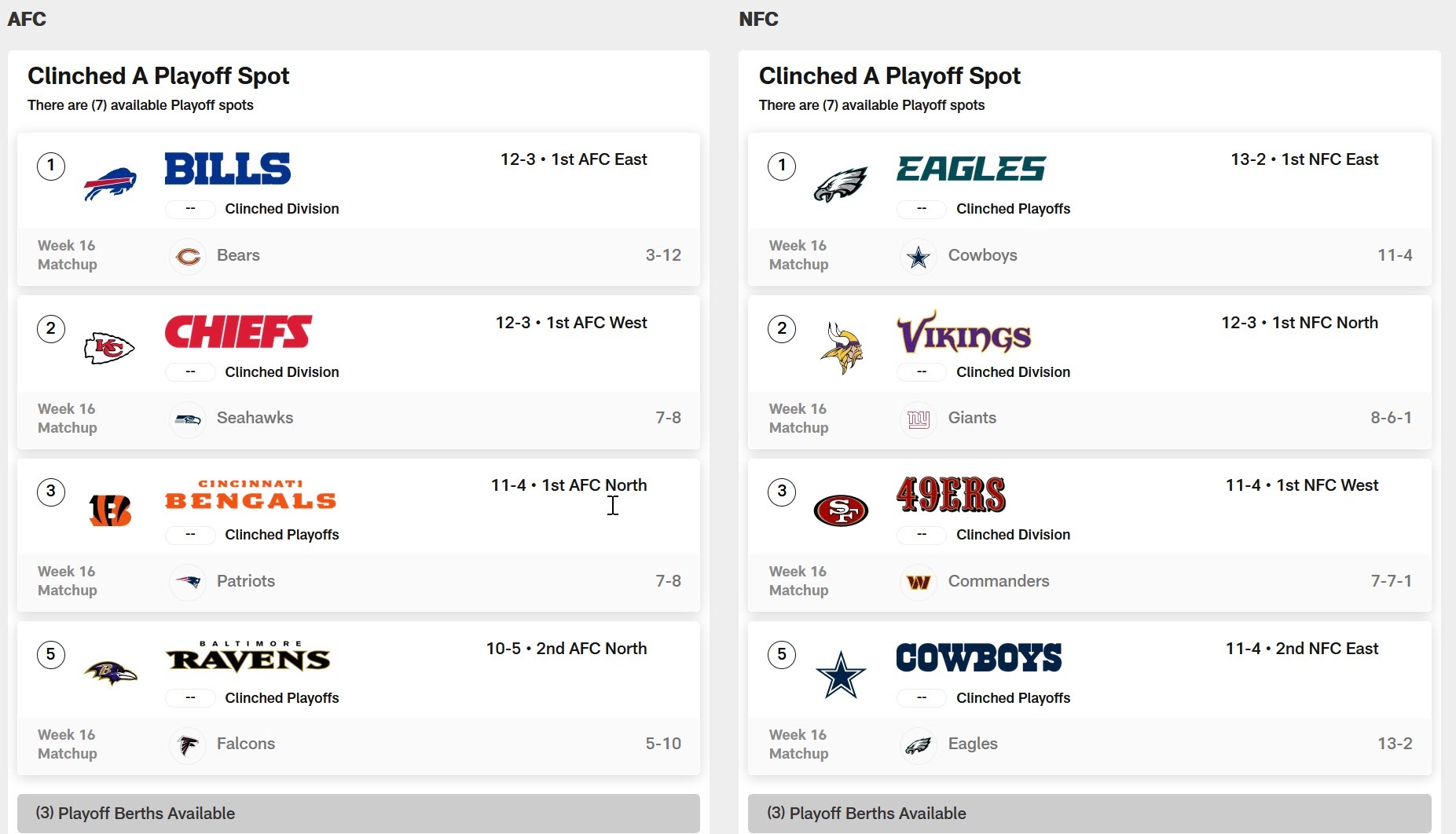Image resolution: width=1456 pixels, height=834 pixels.
Task: Click the Chicago Bears matchup icon
Action: click(x=188, y=257)
